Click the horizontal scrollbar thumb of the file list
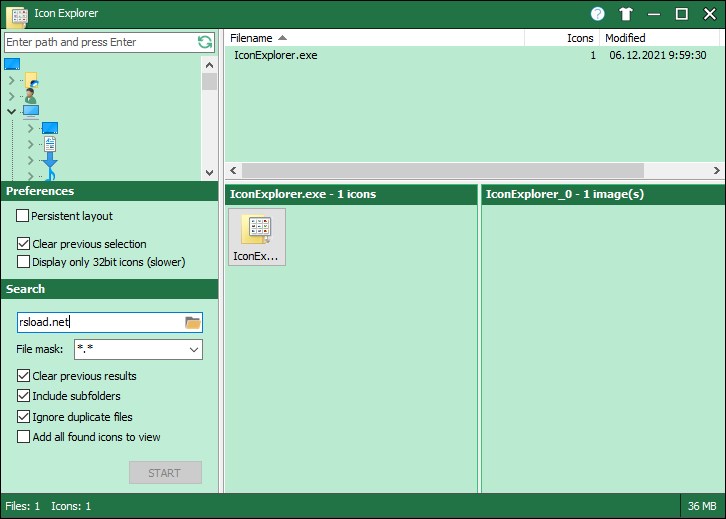The image size is (726, 519). [x=443, y=170]
